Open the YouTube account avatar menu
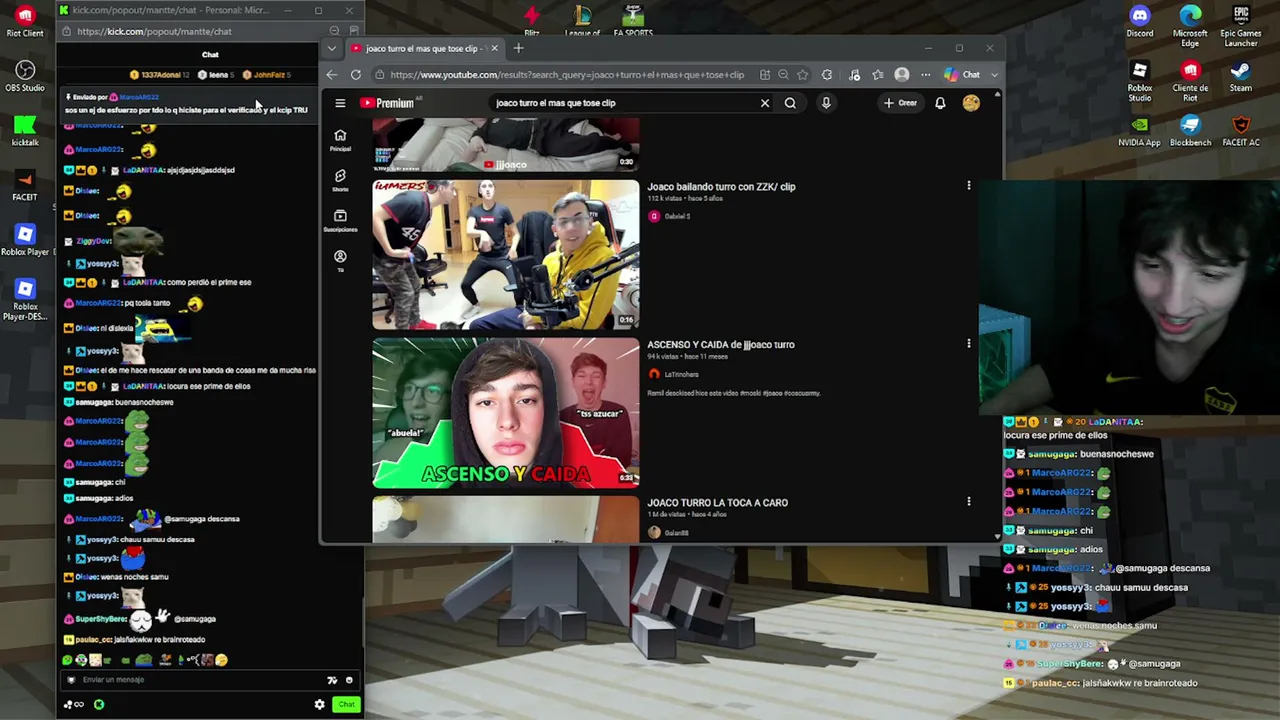The height and width of the screenshot is (720, 1280). pyautogui.click(x=971, y=103)
